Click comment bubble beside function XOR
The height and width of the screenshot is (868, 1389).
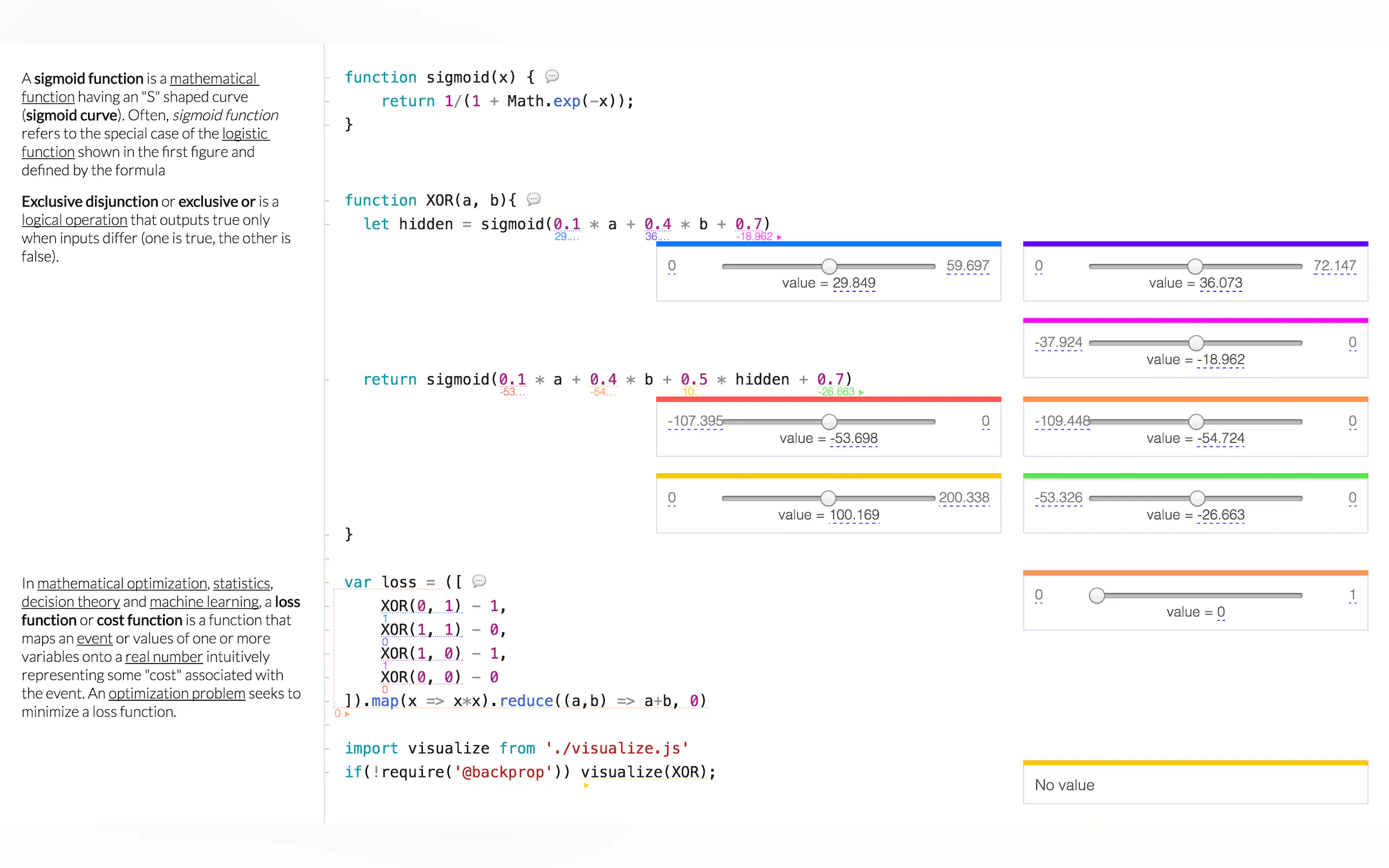click(x=533, y=198)
